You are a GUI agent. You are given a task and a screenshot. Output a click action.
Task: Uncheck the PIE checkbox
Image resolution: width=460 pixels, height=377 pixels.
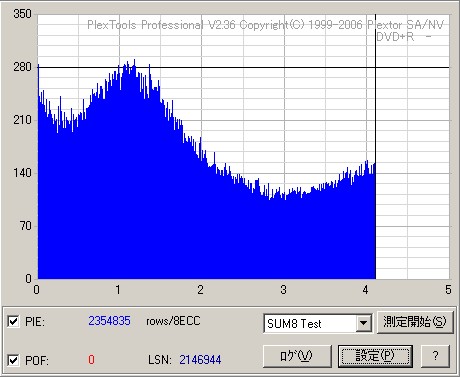[13, 322]
